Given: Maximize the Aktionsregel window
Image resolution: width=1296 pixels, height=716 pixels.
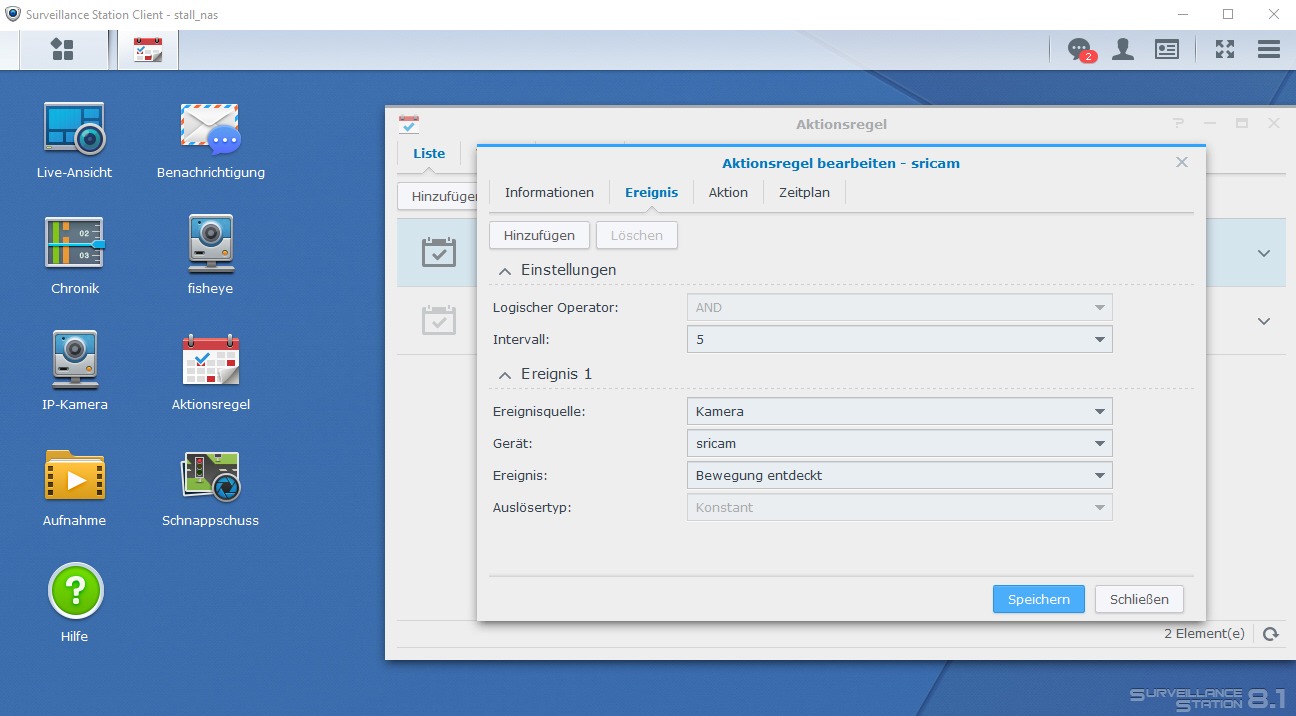Looking at the screenshot, I should [x=1242, y=123].
